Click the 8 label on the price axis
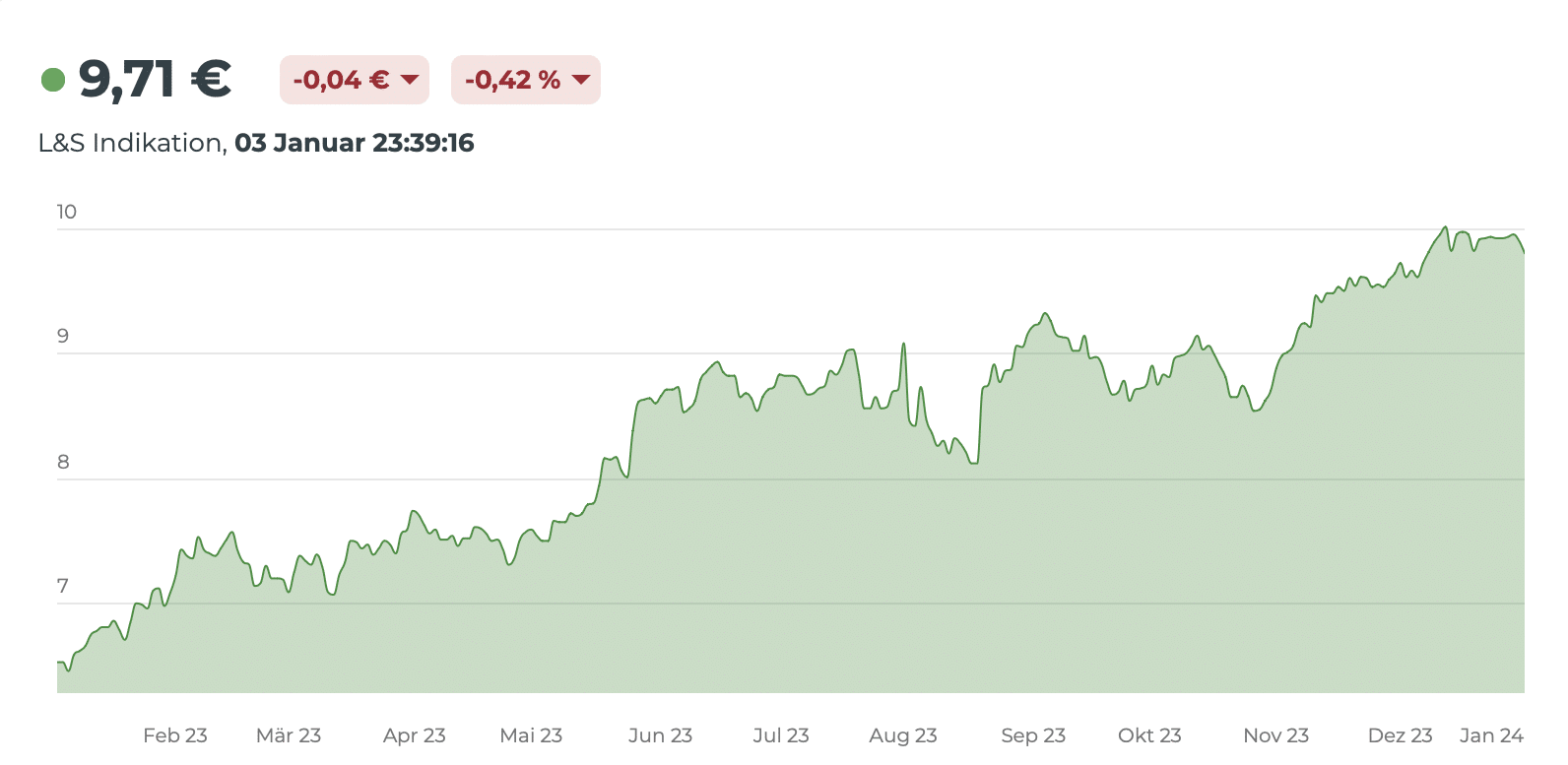Viewport: 1568px width, 765px height. (63, 462)
